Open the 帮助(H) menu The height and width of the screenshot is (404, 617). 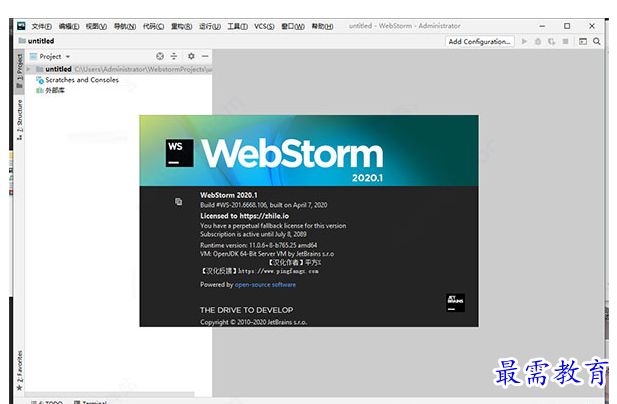[x=322, y=26]
